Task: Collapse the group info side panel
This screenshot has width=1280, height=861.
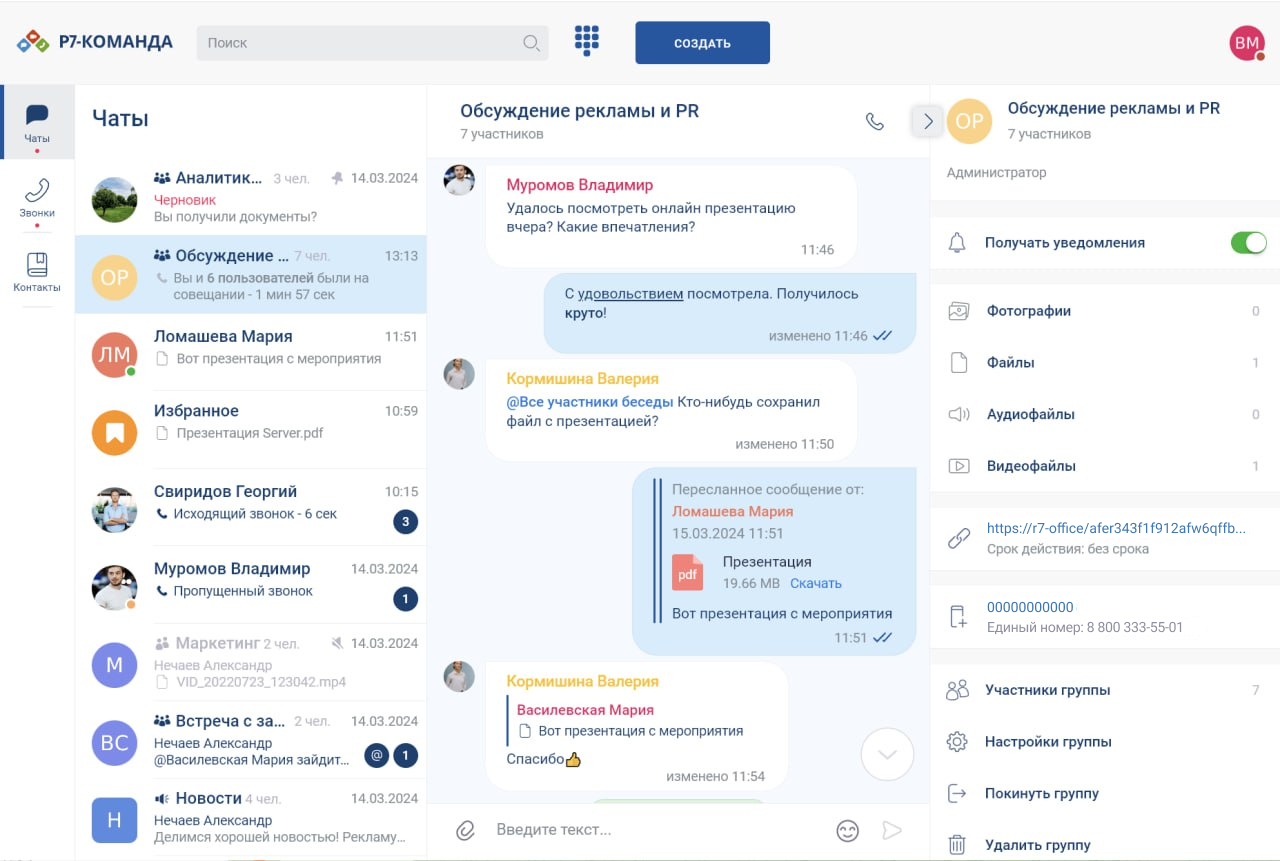Action: click(x=927, y=121)
